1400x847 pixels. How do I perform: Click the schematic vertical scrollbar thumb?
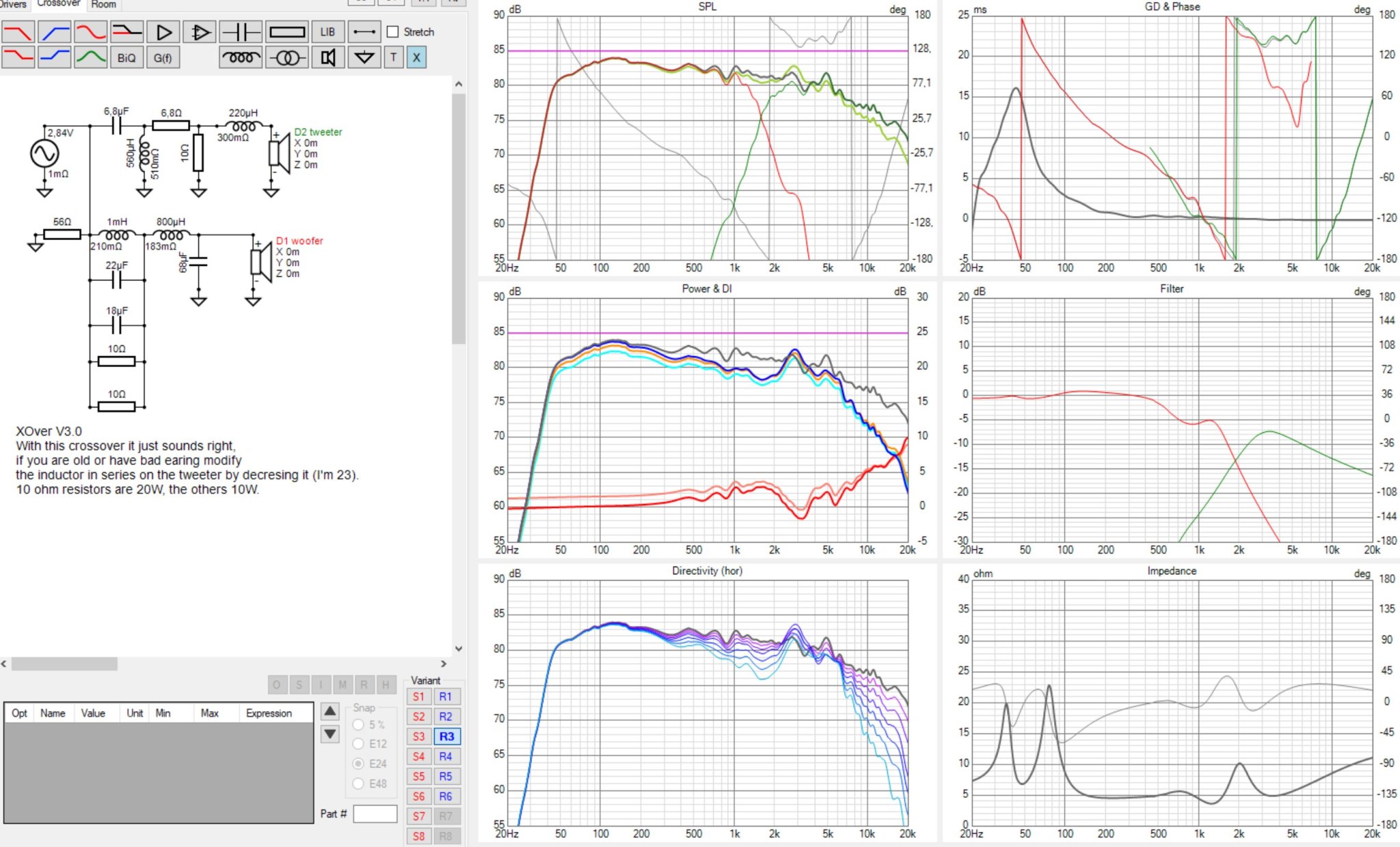[459, 219]
